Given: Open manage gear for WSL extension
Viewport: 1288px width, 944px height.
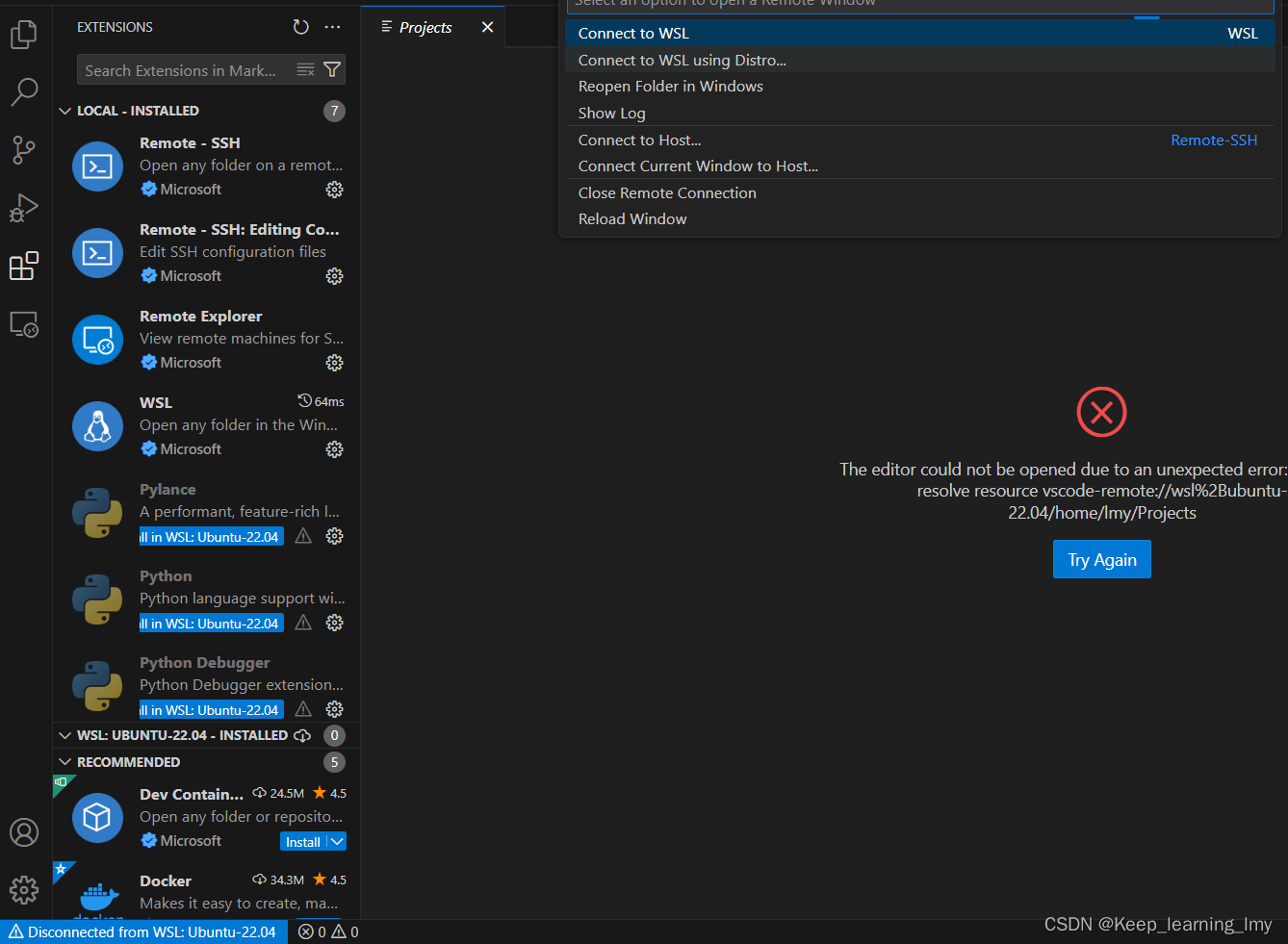Looking at the screenshot, I should pos(334,449).
